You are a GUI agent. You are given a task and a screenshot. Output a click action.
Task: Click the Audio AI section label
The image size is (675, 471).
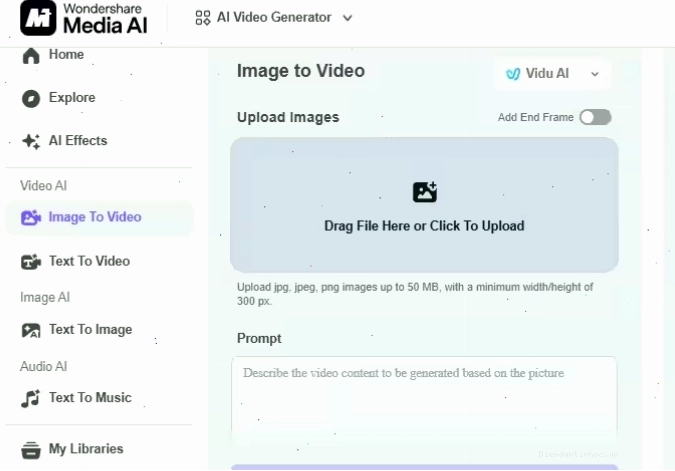click(43, 366)
